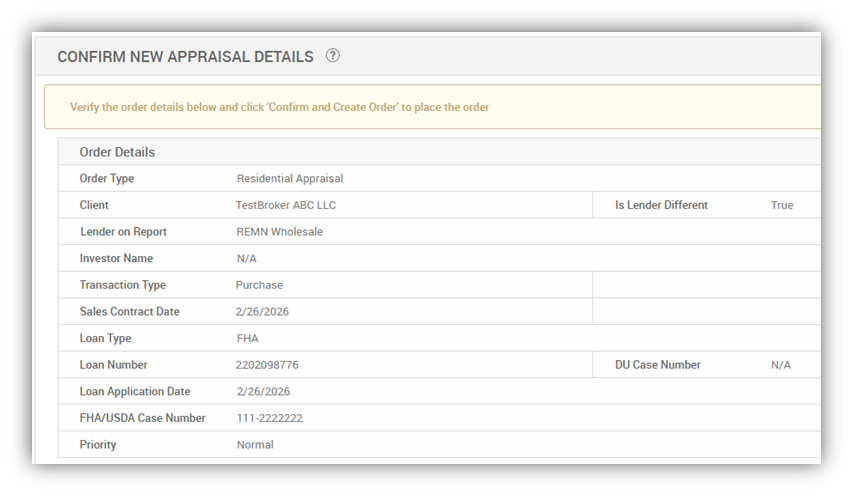Click the Investor Name label
Screen dimensions: 853x496
tap(116, 258)
